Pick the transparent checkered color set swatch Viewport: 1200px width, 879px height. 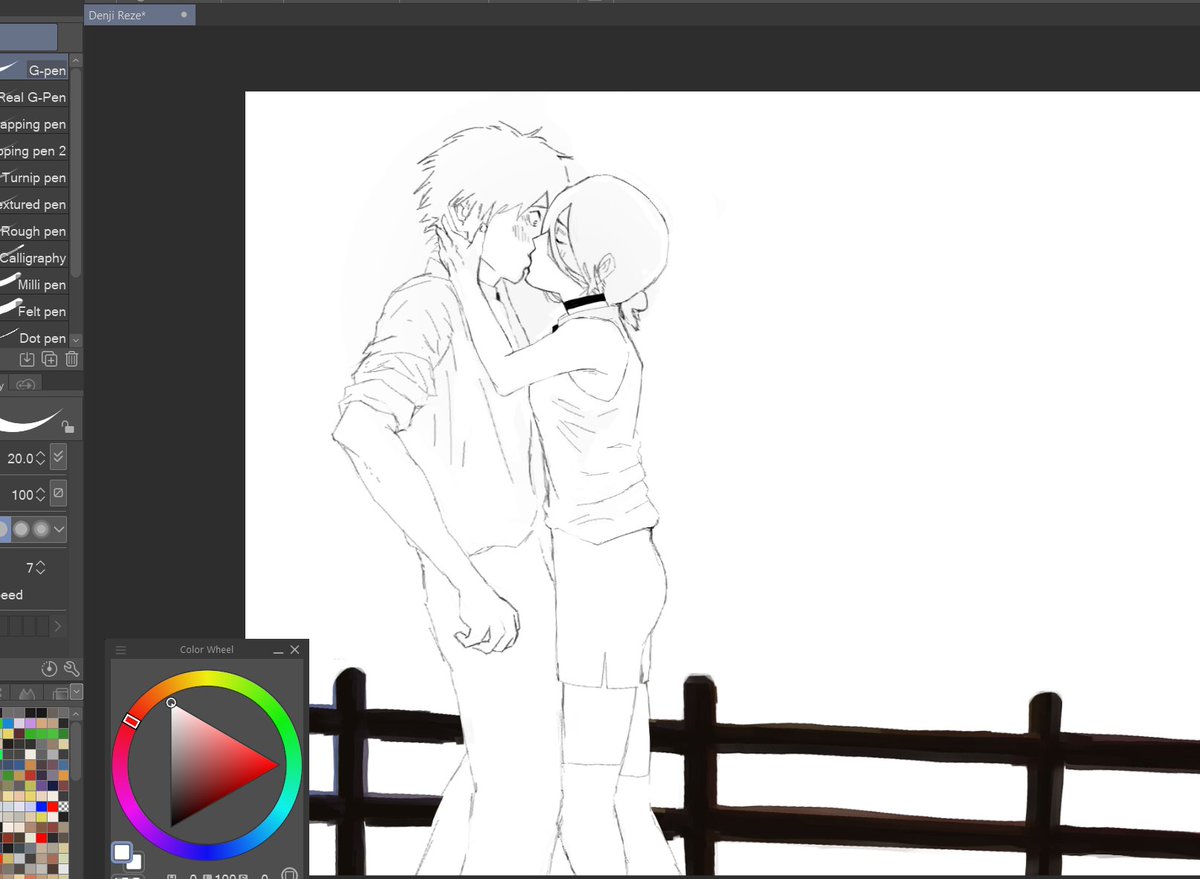tap(64, 805)
